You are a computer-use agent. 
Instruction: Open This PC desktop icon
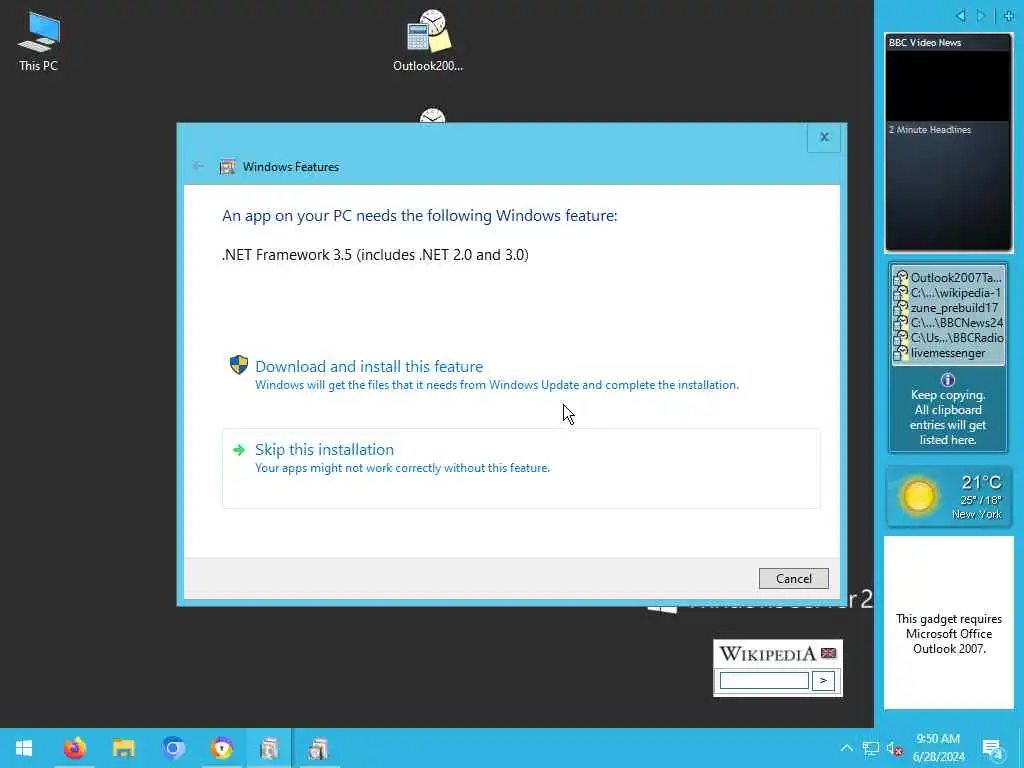39,40
